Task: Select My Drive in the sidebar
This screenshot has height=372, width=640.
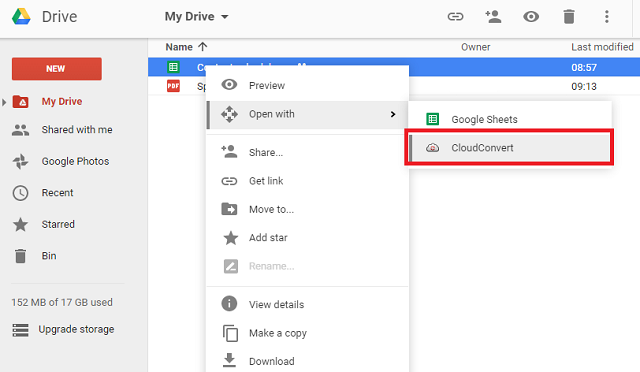Action: pos(62,101)
